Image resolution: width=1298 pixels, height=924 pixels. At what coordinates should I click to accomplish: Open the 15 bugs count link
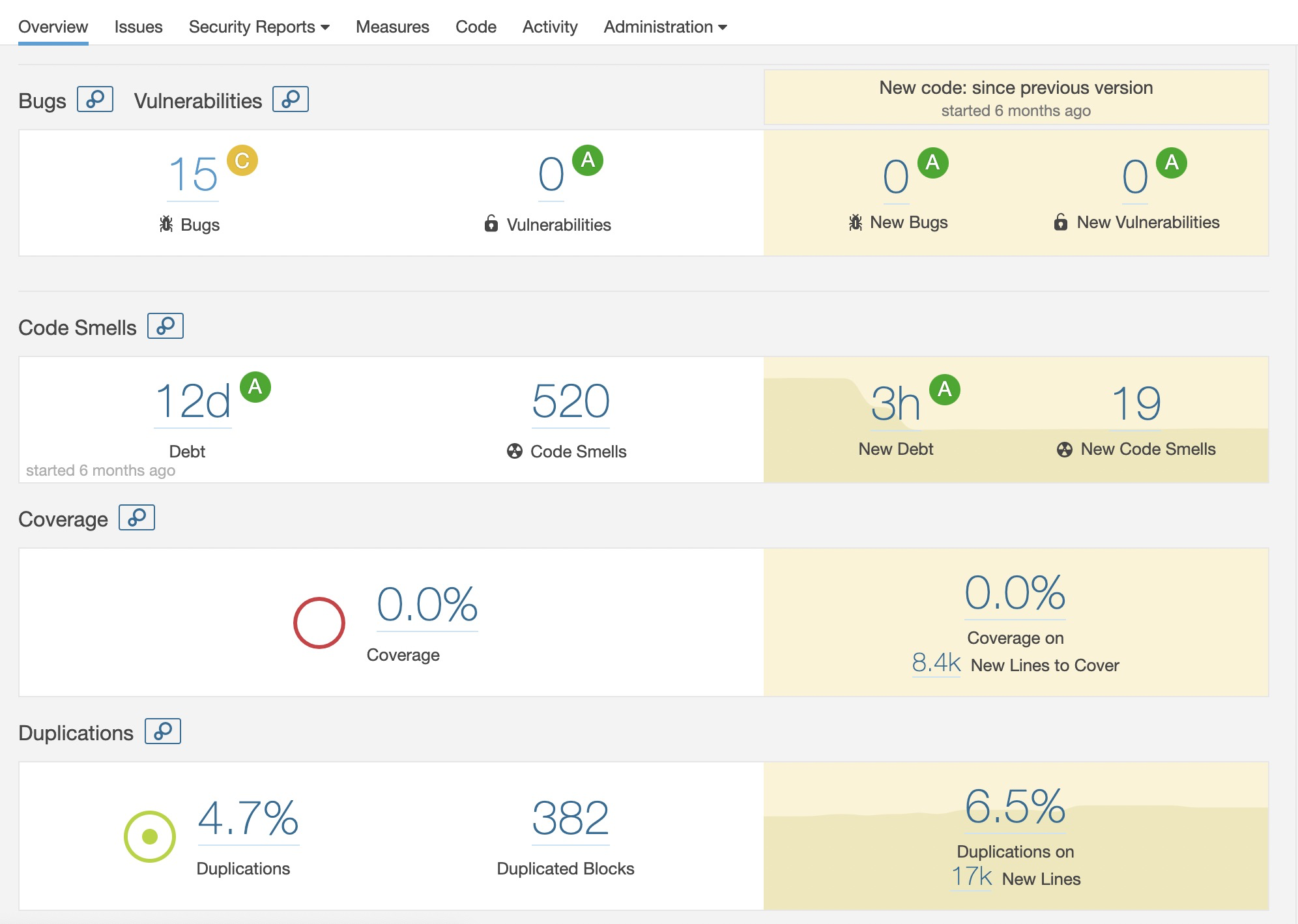point(193,175)
